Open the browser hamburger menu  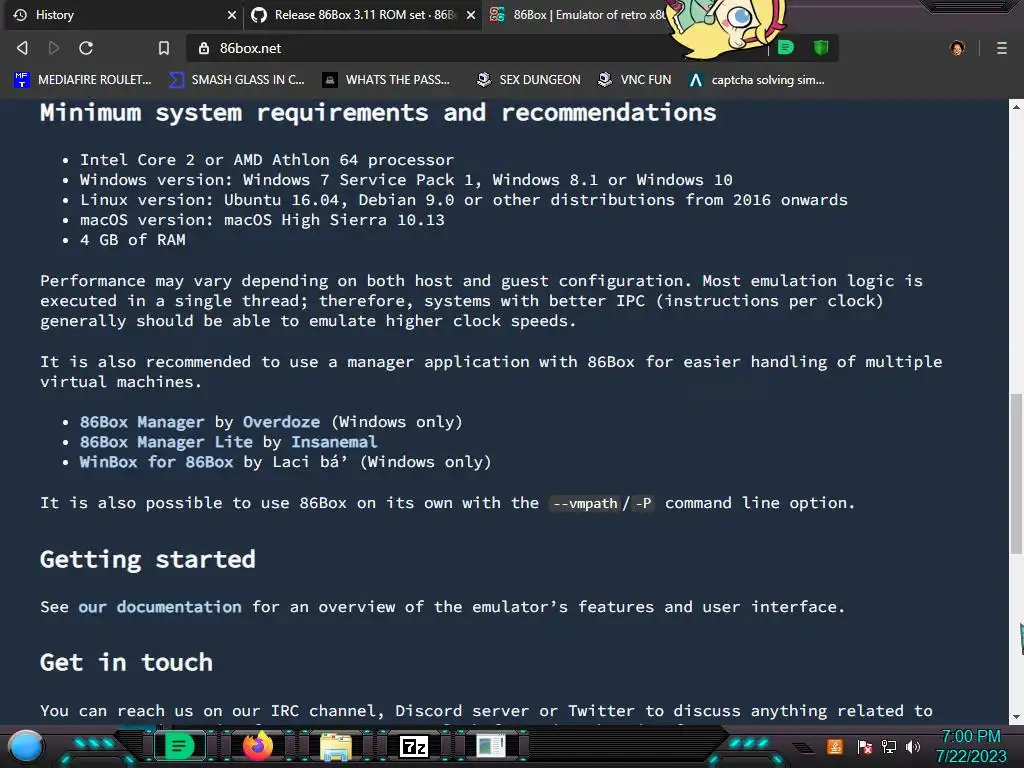pos(1002,48)
